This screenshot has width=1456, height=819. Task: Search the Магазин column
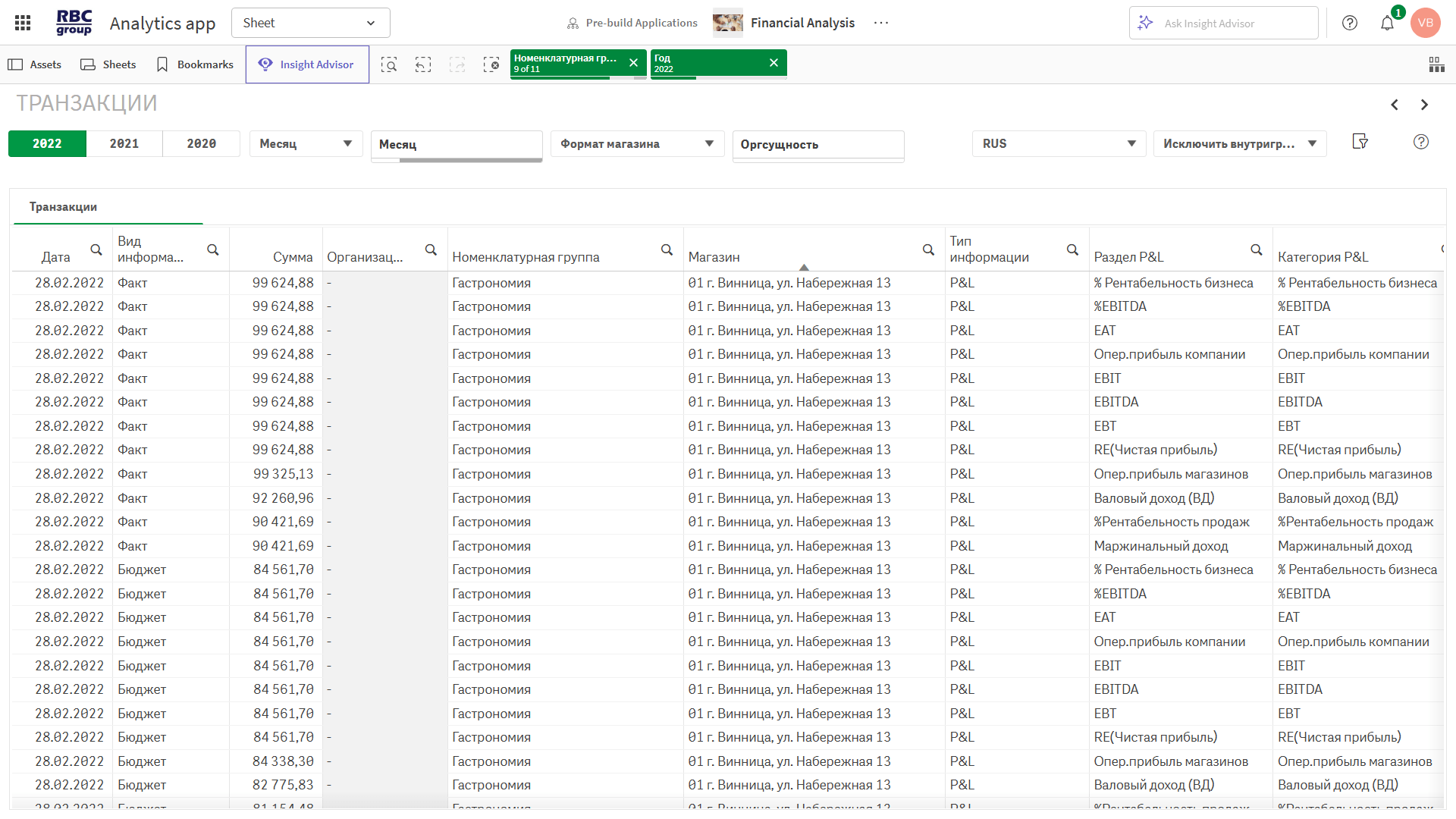928,250
